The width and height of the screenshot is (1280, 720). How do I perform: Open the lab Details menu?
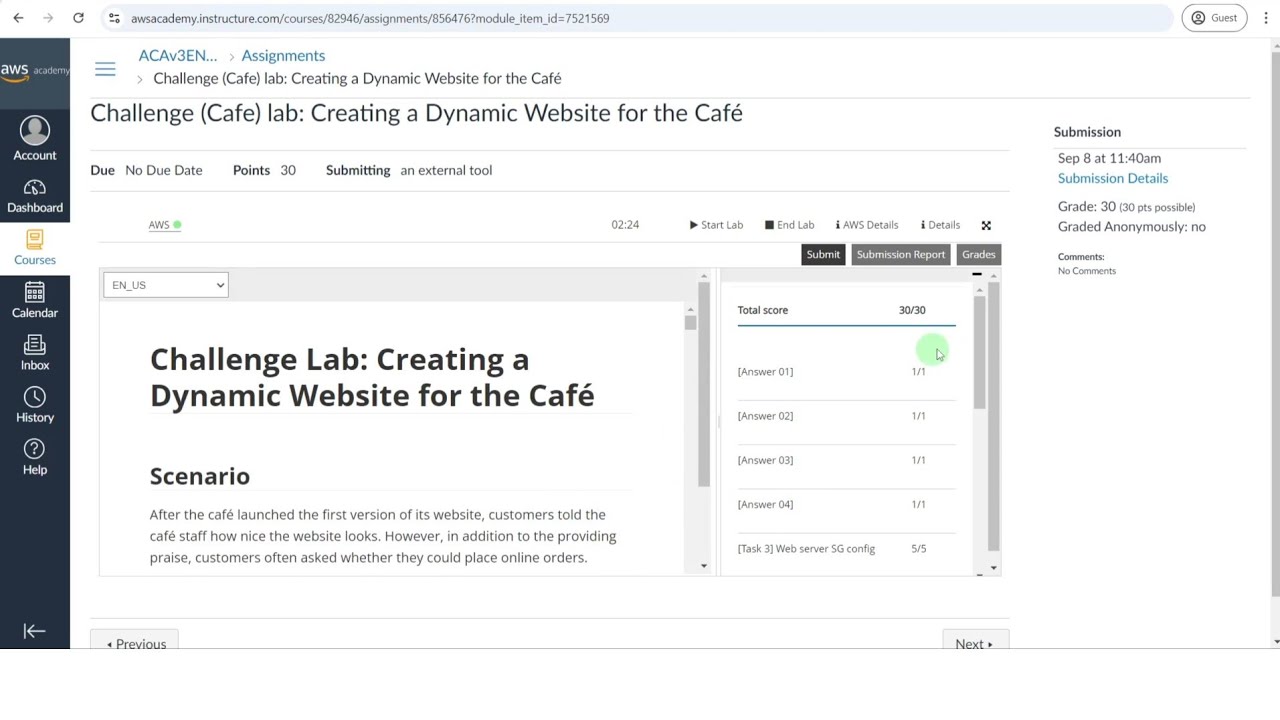940,225
